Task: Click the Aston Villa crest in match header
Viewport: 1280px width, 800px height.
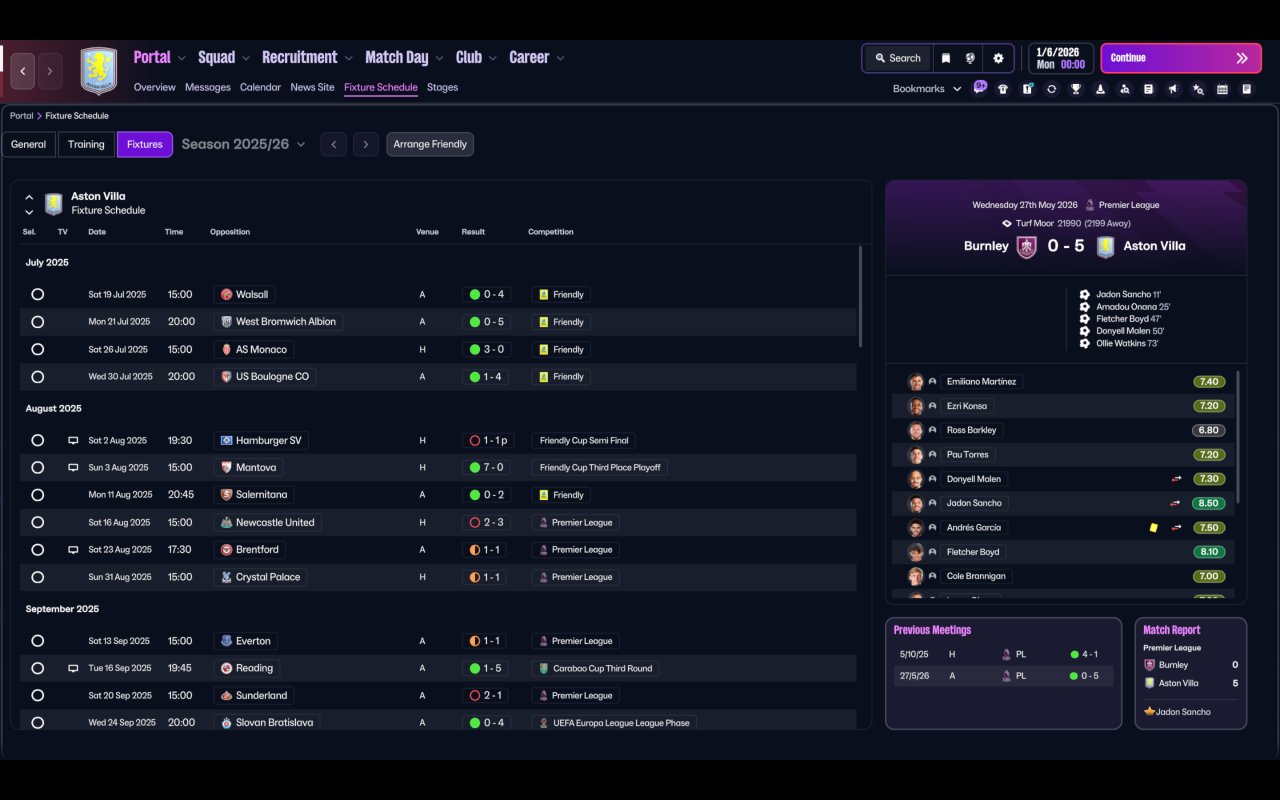Action: point(1105,247)
